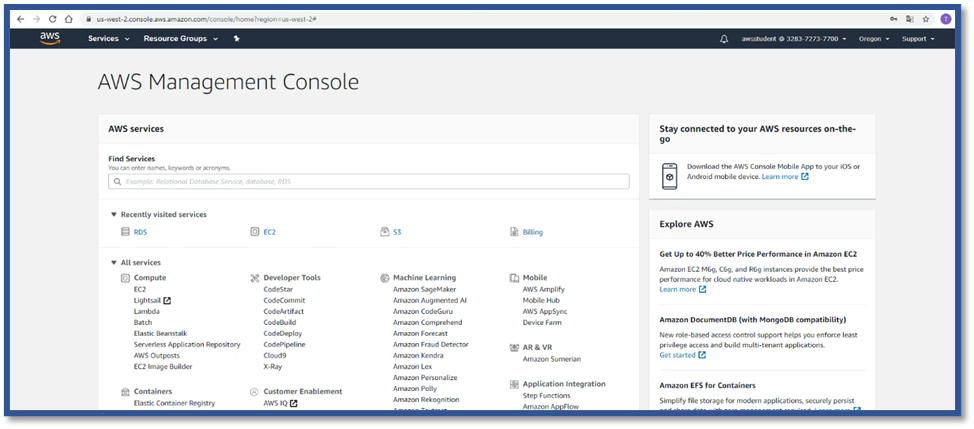Open the S3 recently visited link
This screenshot has height=429, width=974.
click(x=397, y=232)
